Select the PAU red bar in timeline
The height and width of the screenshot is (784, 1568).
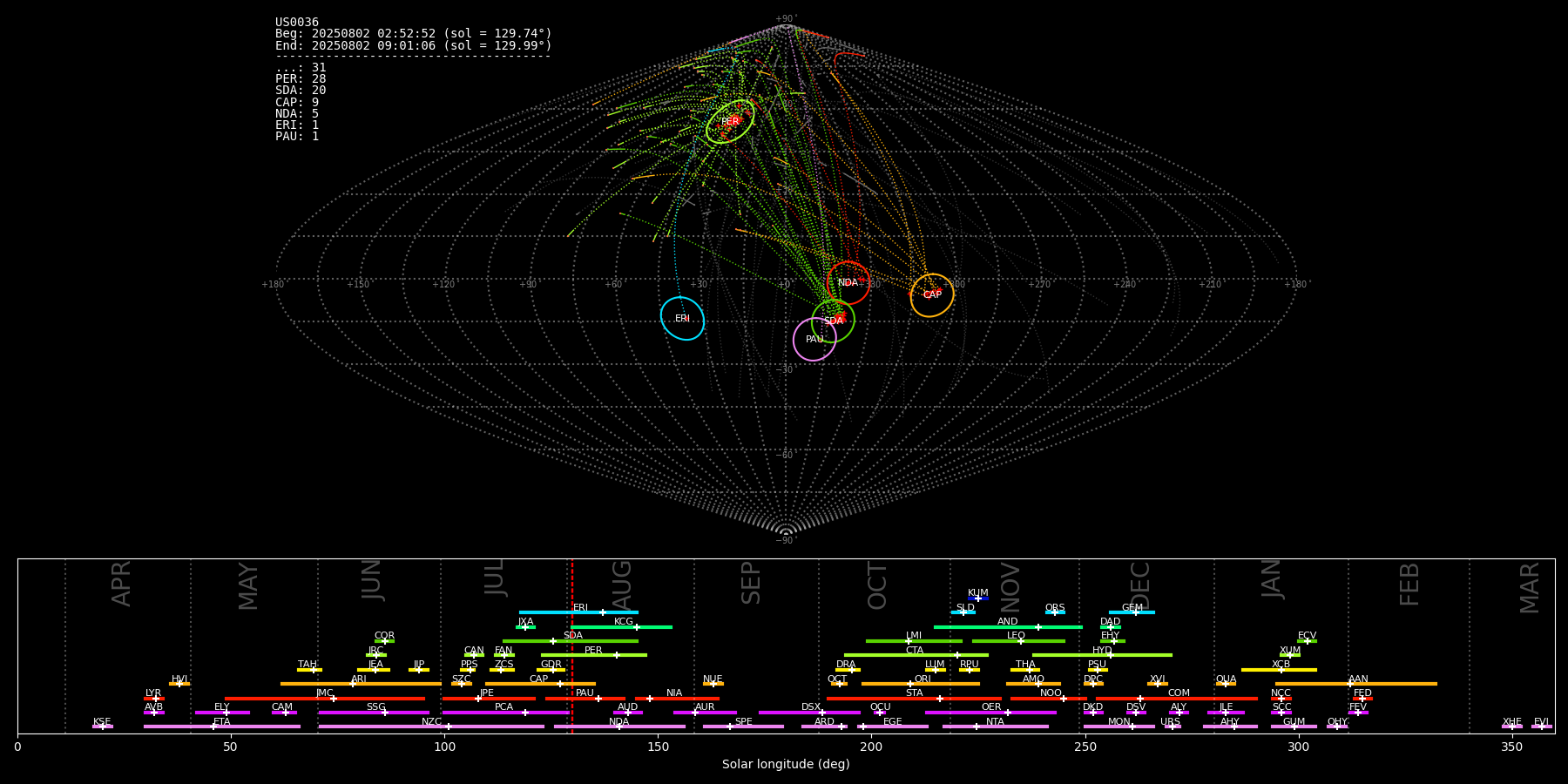point(585,699)
